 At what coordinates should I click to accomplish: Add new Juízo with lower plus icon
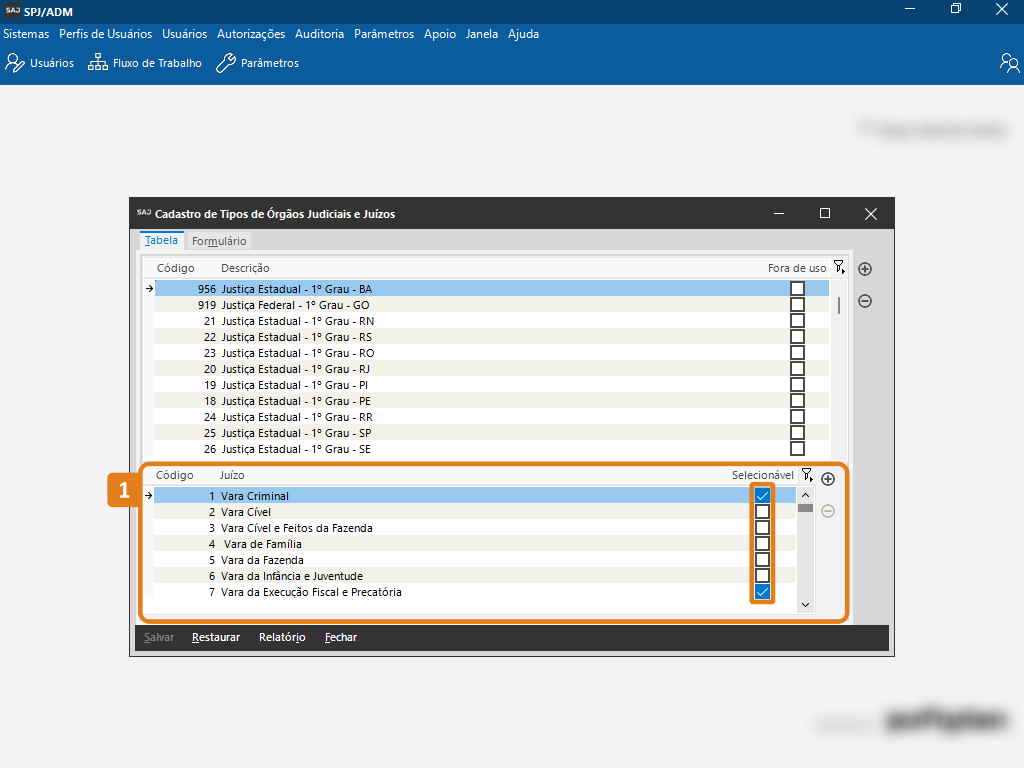coord(828,479)
